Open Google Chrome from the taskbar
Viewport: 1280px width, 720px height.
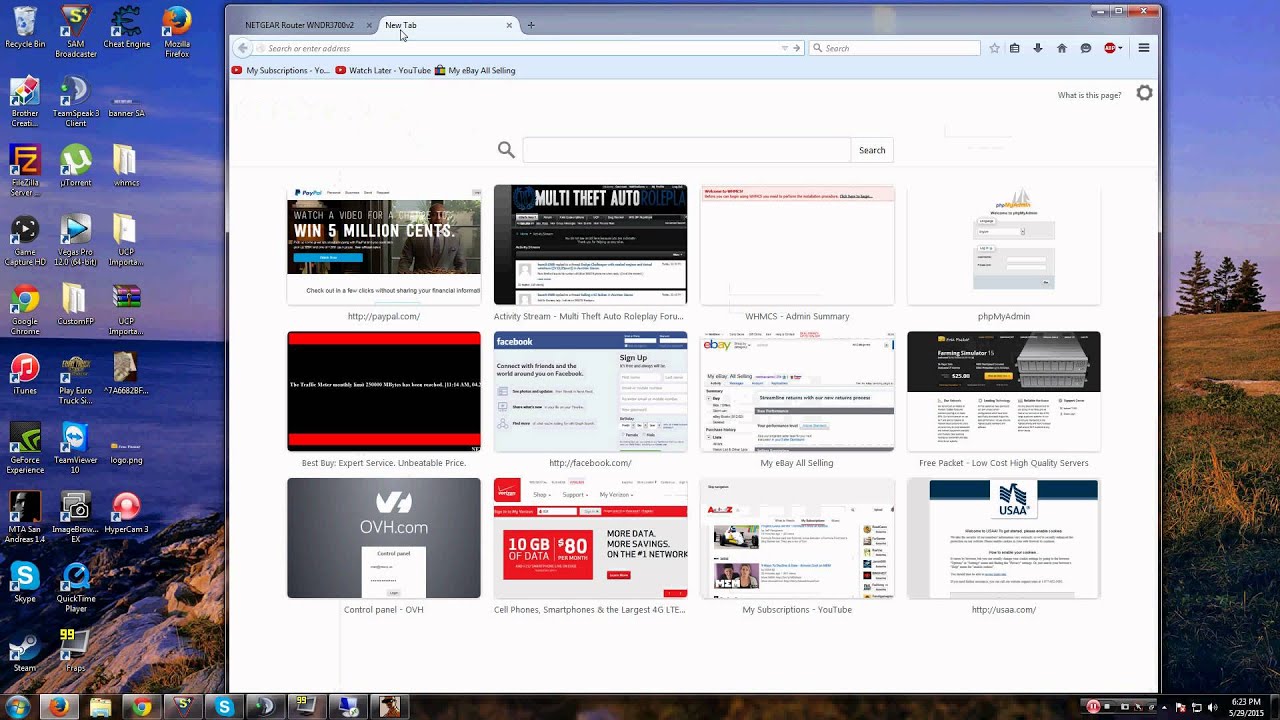pyautogui.click(x=142, y=707)
